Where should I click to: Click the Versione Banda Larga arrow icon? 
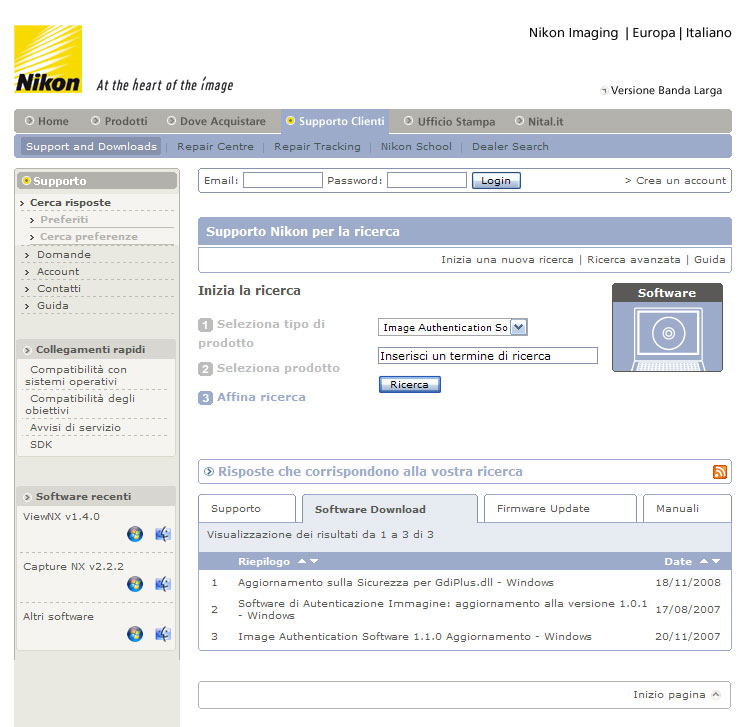pos(604,91)
